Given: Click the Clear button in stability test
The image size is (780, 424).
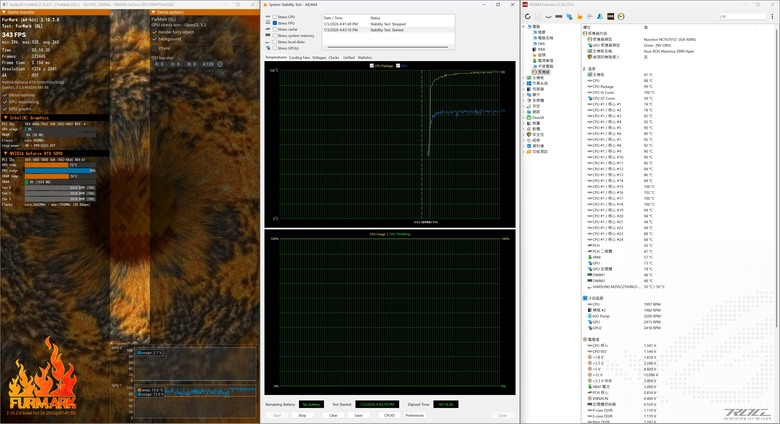Looking at the screenshot, I should [333, 415].
